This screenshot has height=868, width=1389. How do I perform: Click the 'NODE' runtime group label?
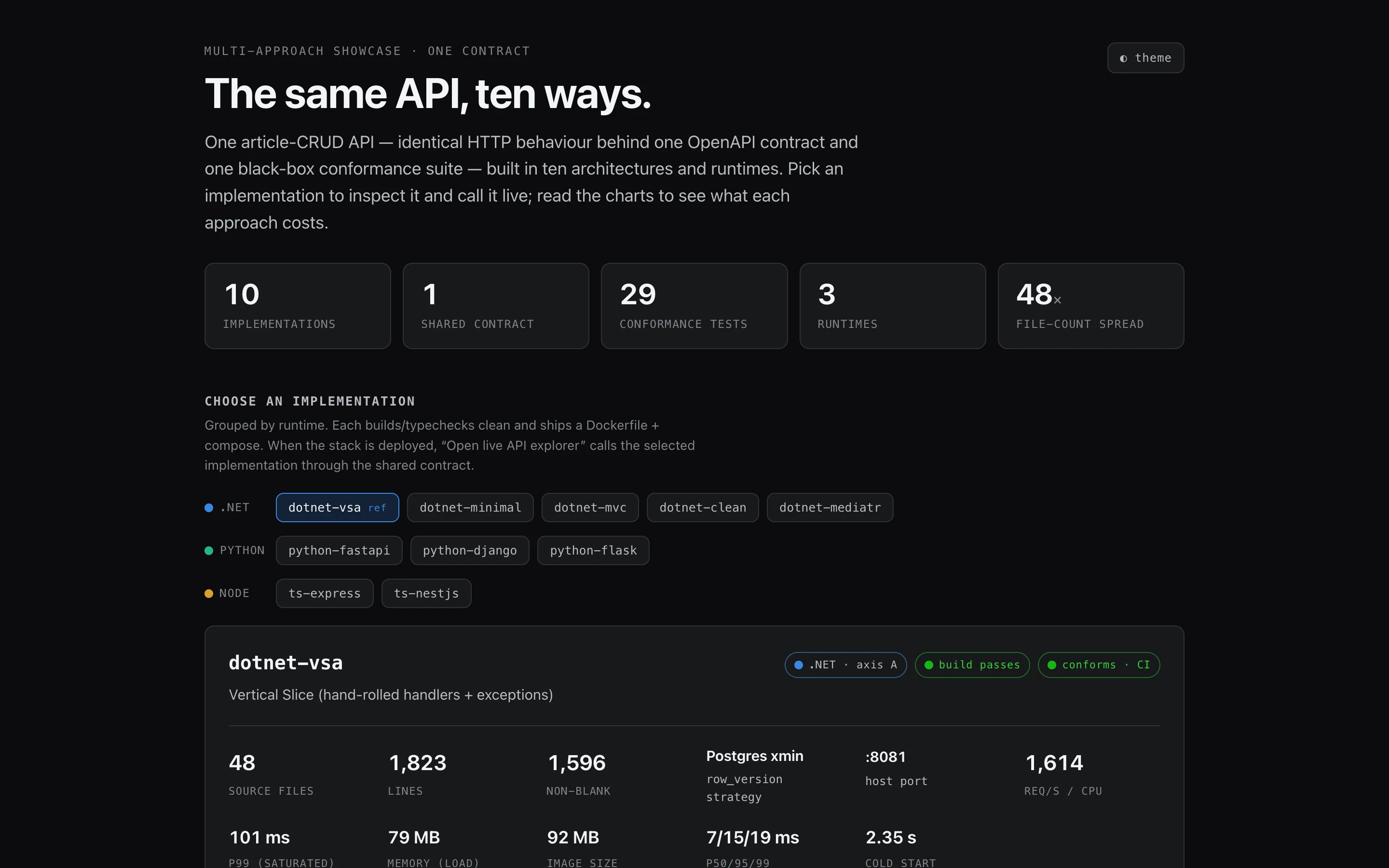tap(234, 594)
